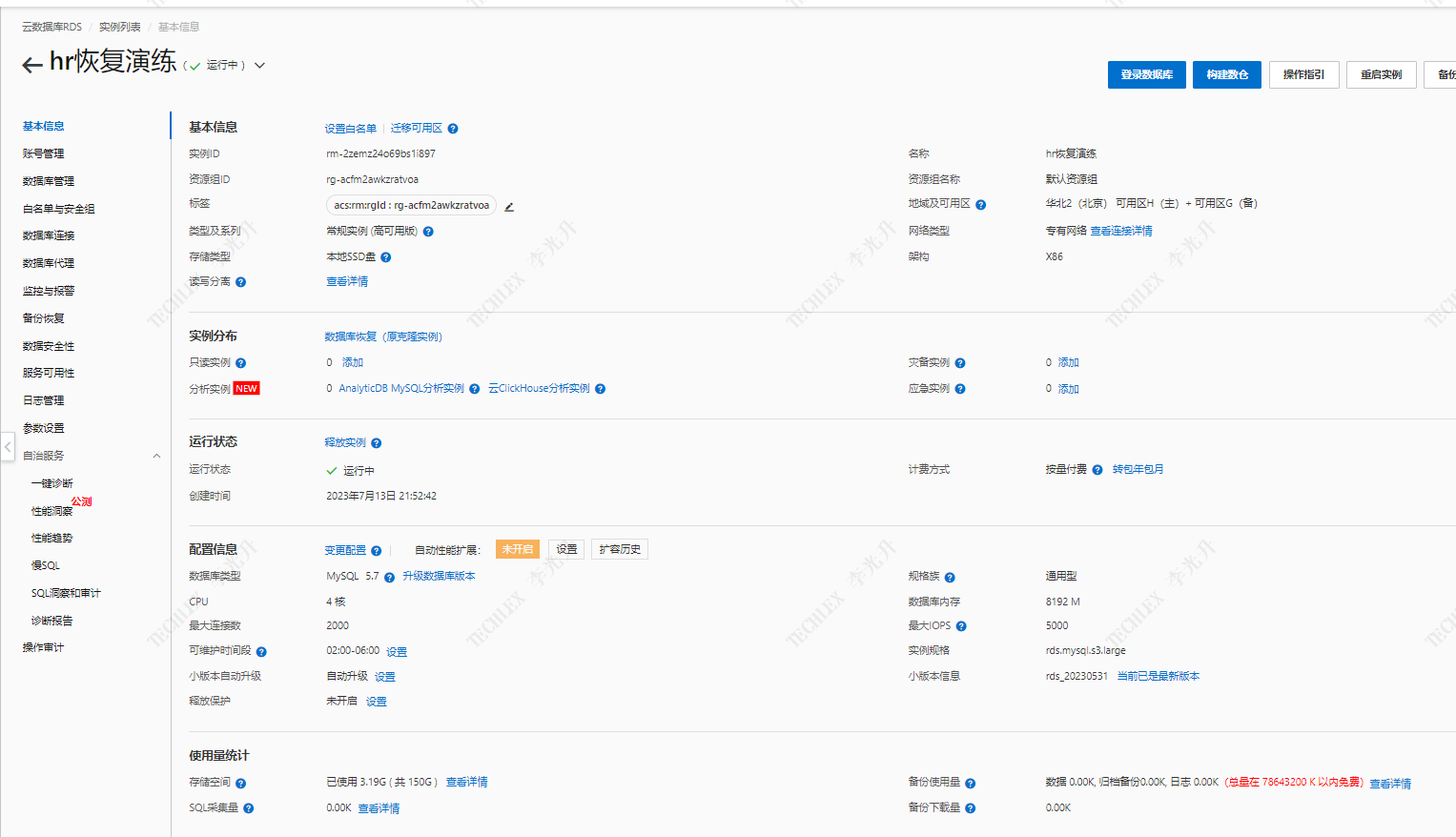Click the 重启实例 button

point(1380,74)
